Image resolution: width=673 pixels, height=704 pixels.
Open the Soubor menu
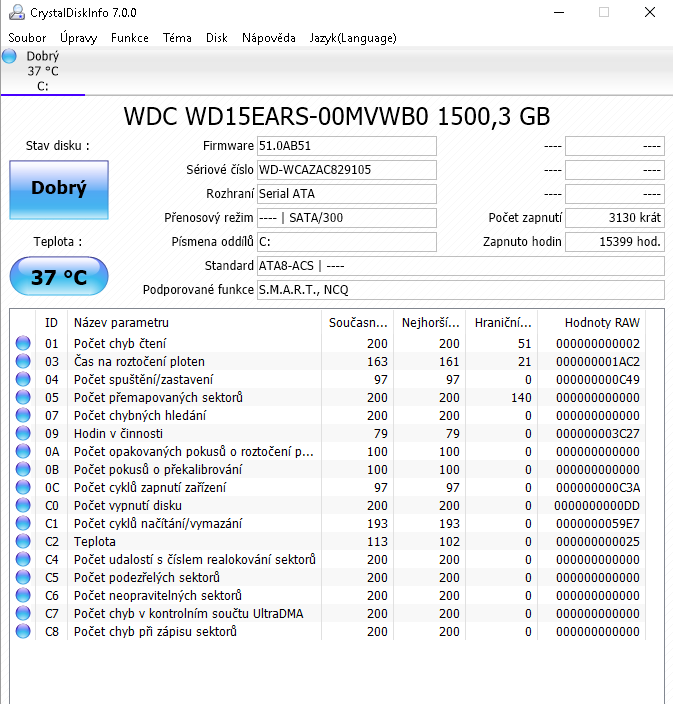pyautogui.click(x=27, y=38)
